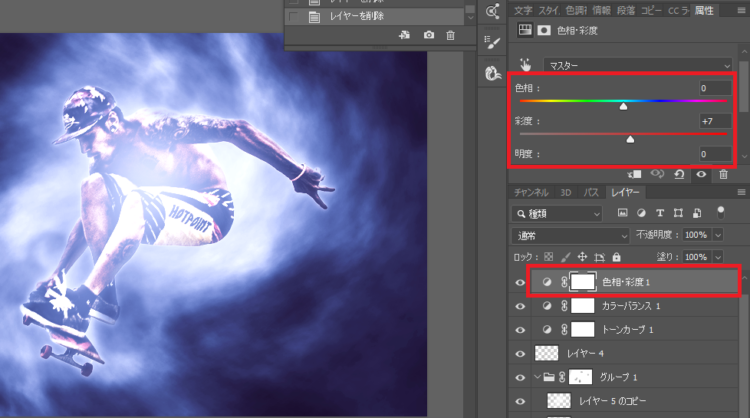Open the clone source panel icon
Screen dimensions: 750x418
coord(492,73)
